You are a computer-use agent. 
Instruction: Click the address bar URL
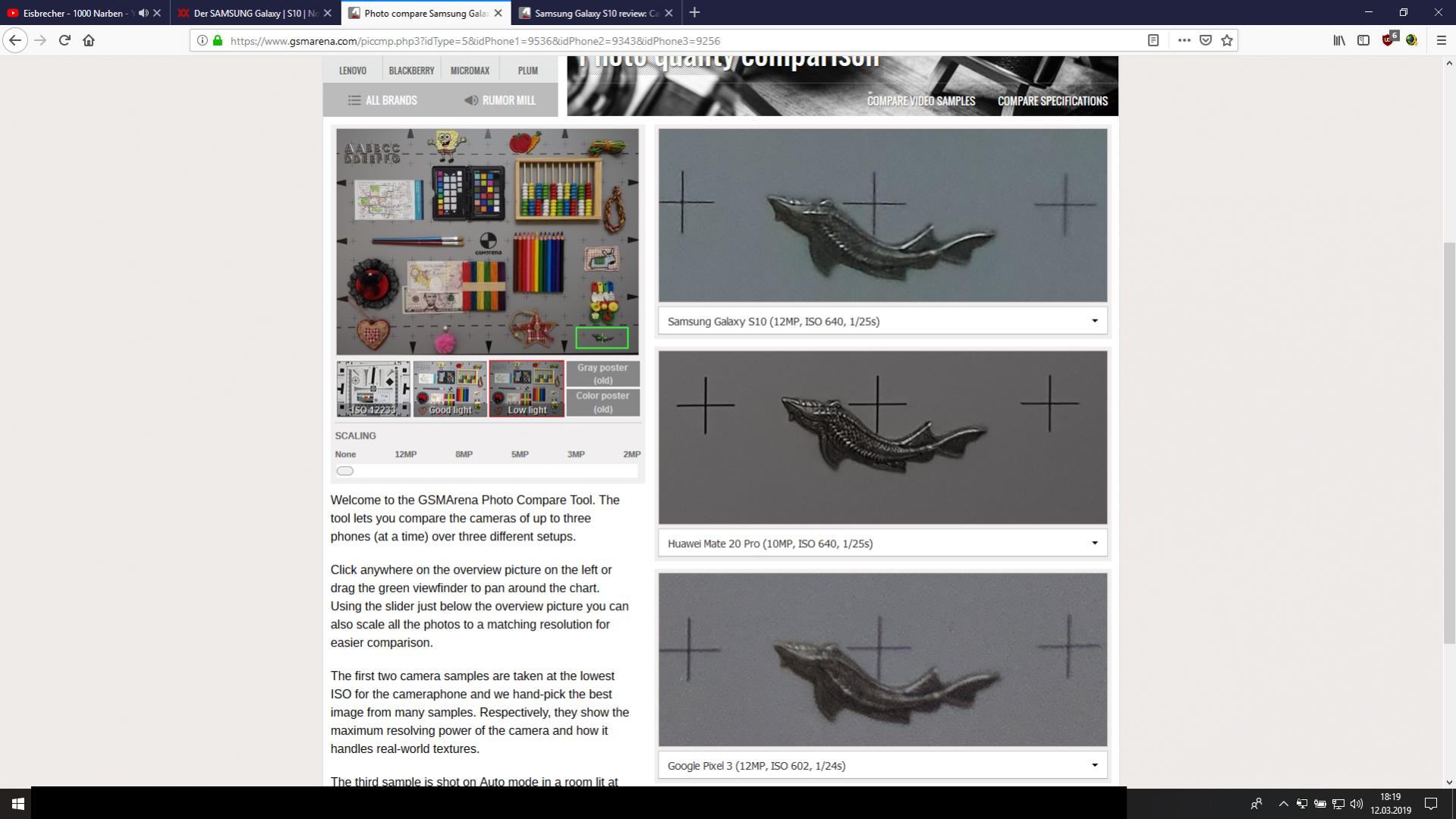point(475,41)
